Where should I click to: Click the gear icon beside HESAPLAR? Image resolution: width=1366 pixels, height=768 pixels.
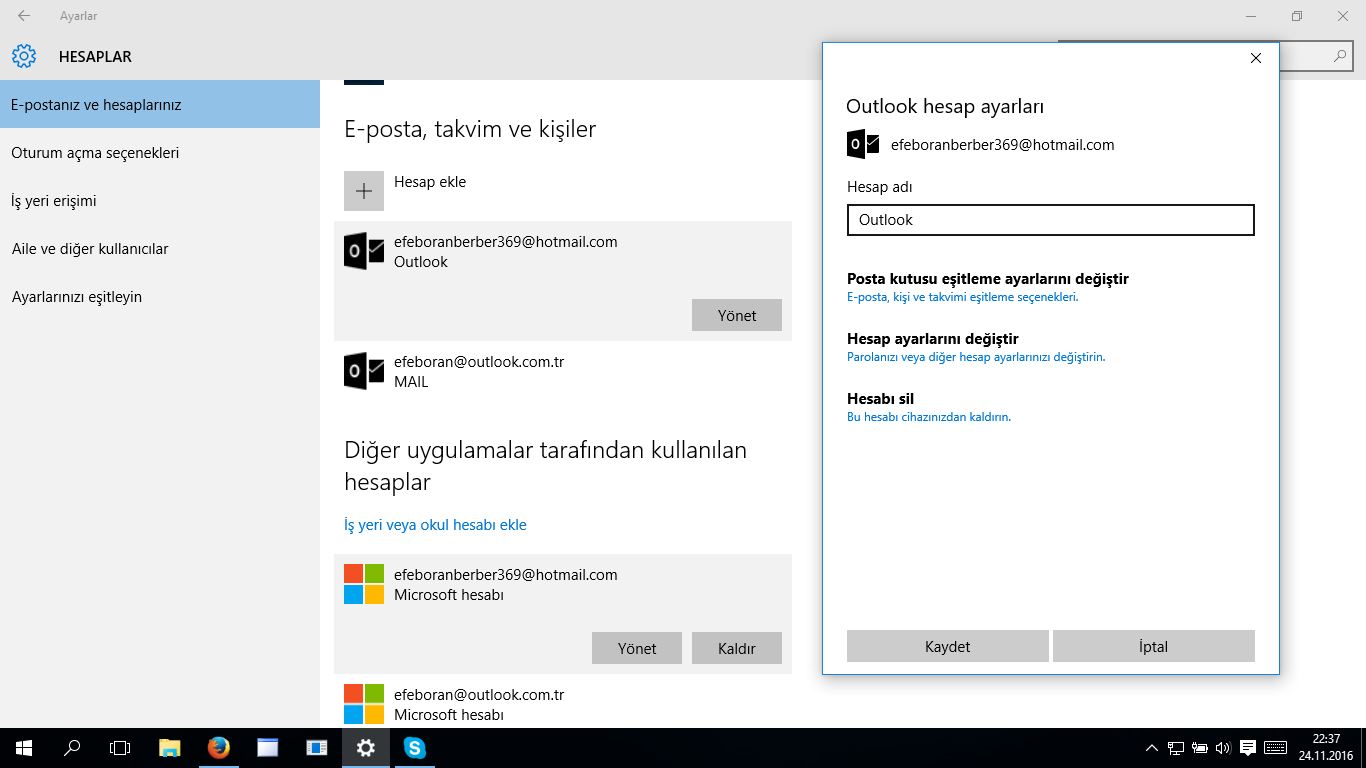tap(24, 56)
